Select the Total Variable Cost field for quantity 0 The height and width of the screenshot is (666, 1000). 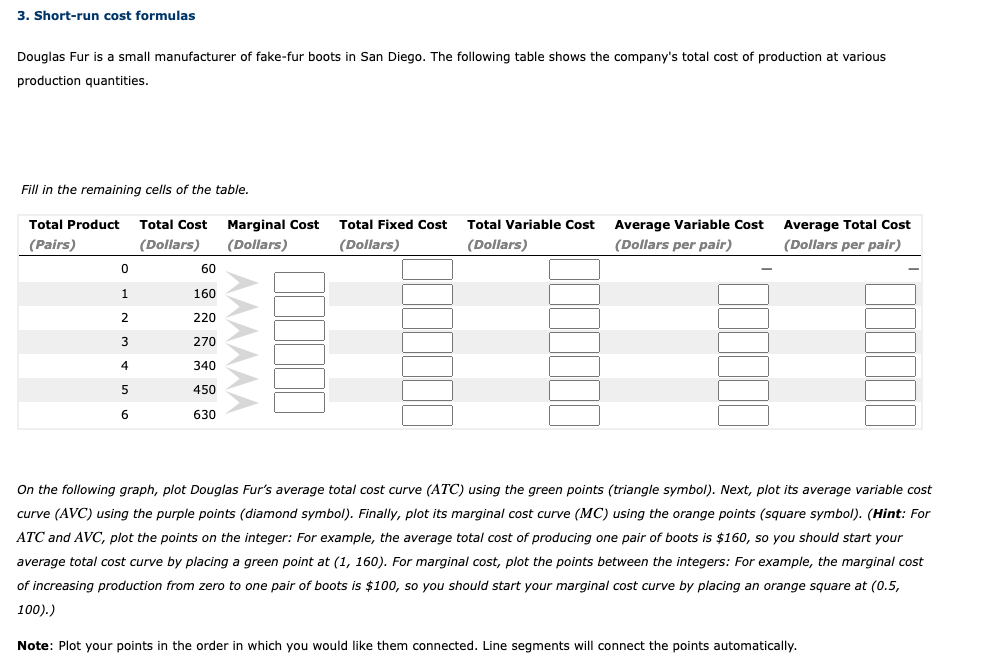[x=574, y=268]
